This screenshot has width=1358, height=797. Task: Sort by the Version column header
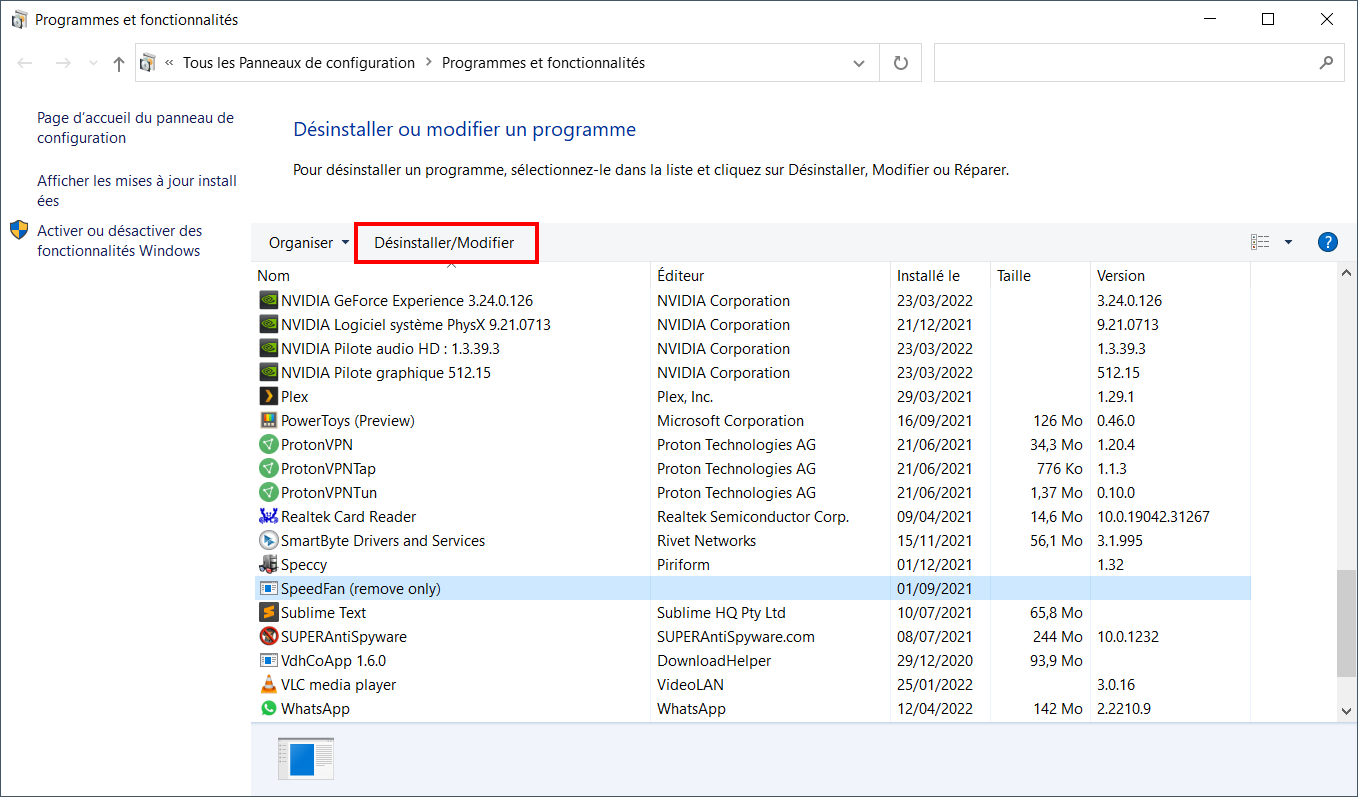tap(1170, 276)
